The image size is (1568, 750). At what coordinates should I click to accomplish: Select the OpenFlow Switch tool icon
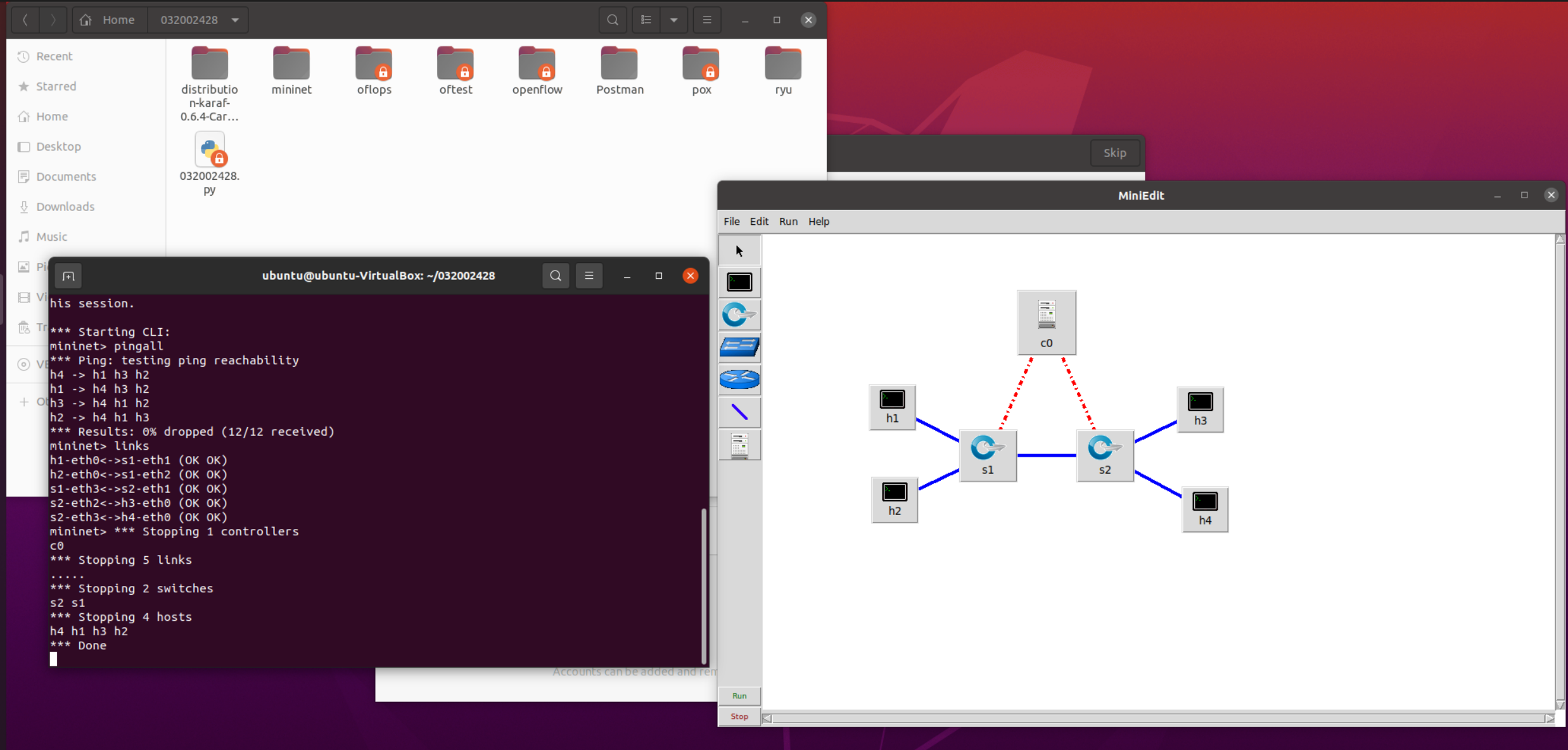tap(739, 315)
